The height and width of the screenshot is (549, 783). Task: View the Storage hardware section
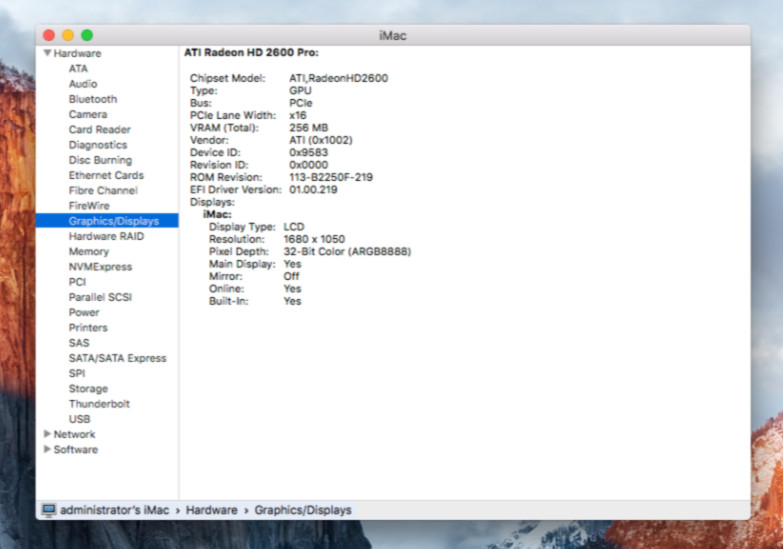coord(88,389)
